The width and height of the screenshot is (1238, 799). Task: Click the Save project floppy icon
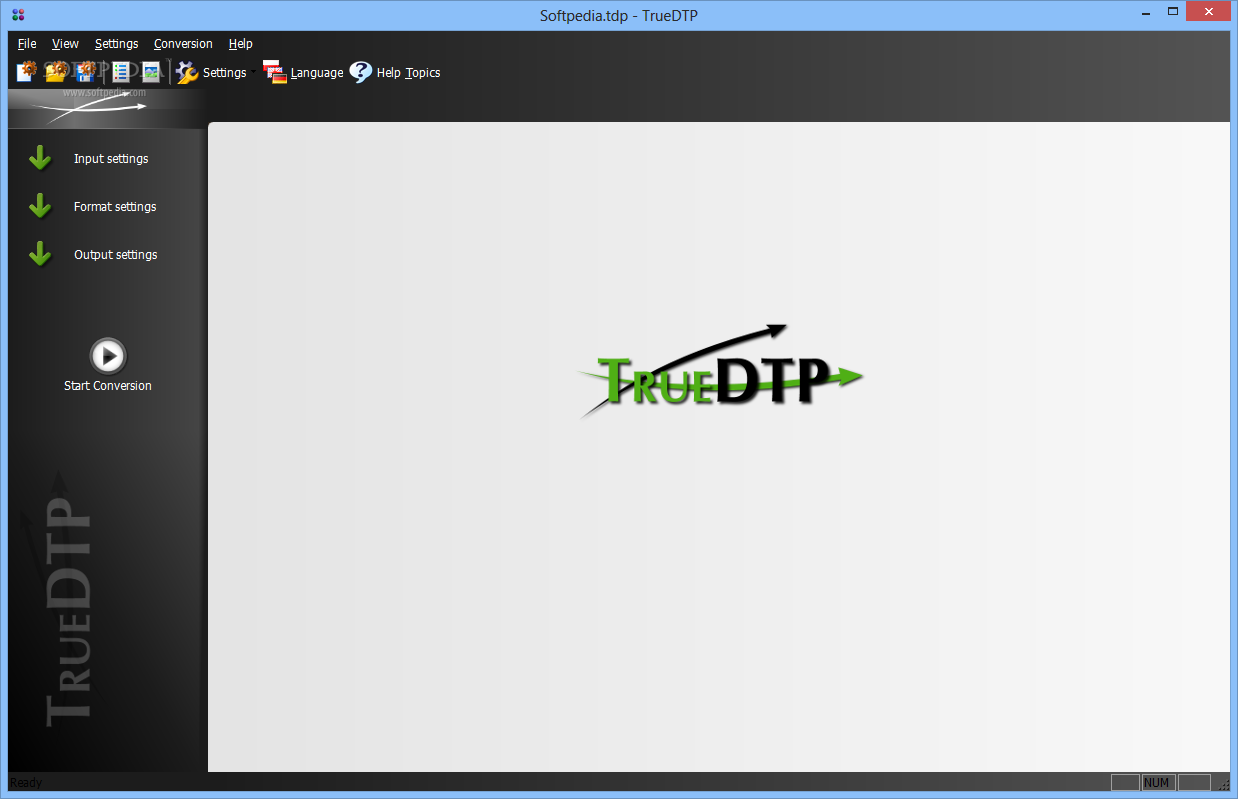[86, 72]
